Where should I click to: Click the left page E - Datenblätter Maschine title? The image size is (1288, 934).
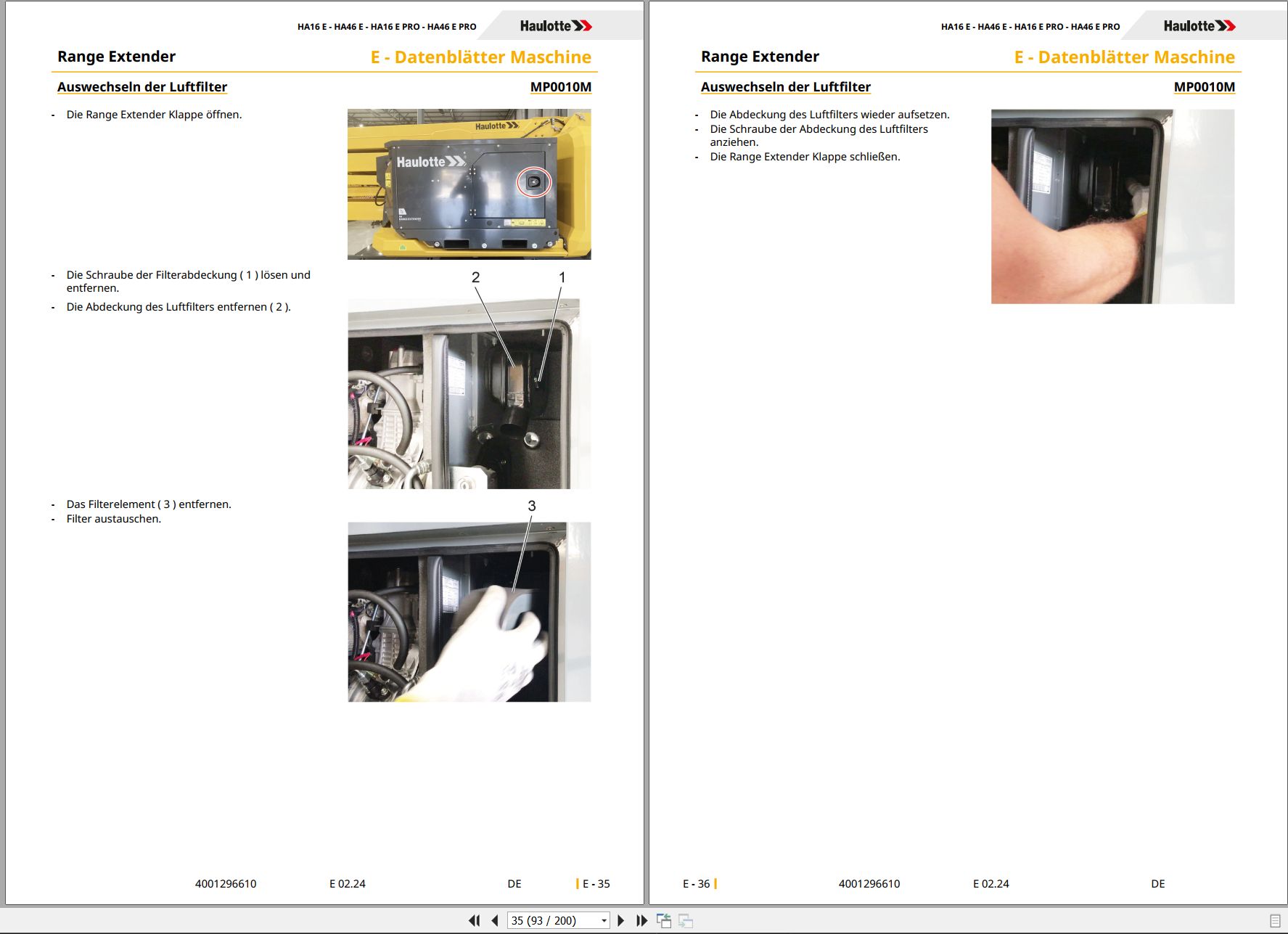481,57
